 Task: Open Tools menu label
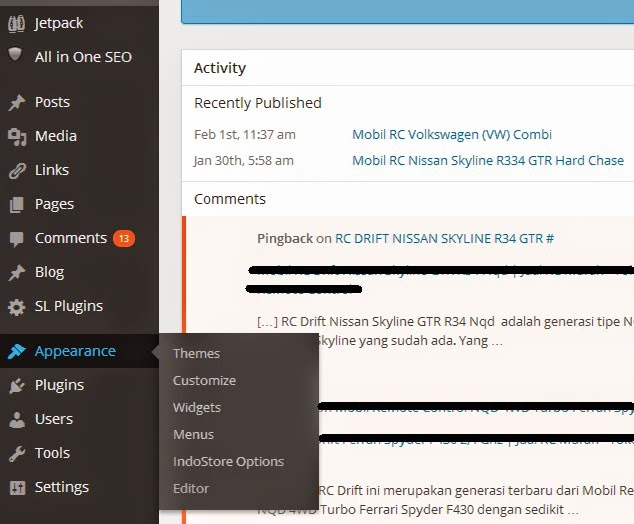tap(52, 453)
